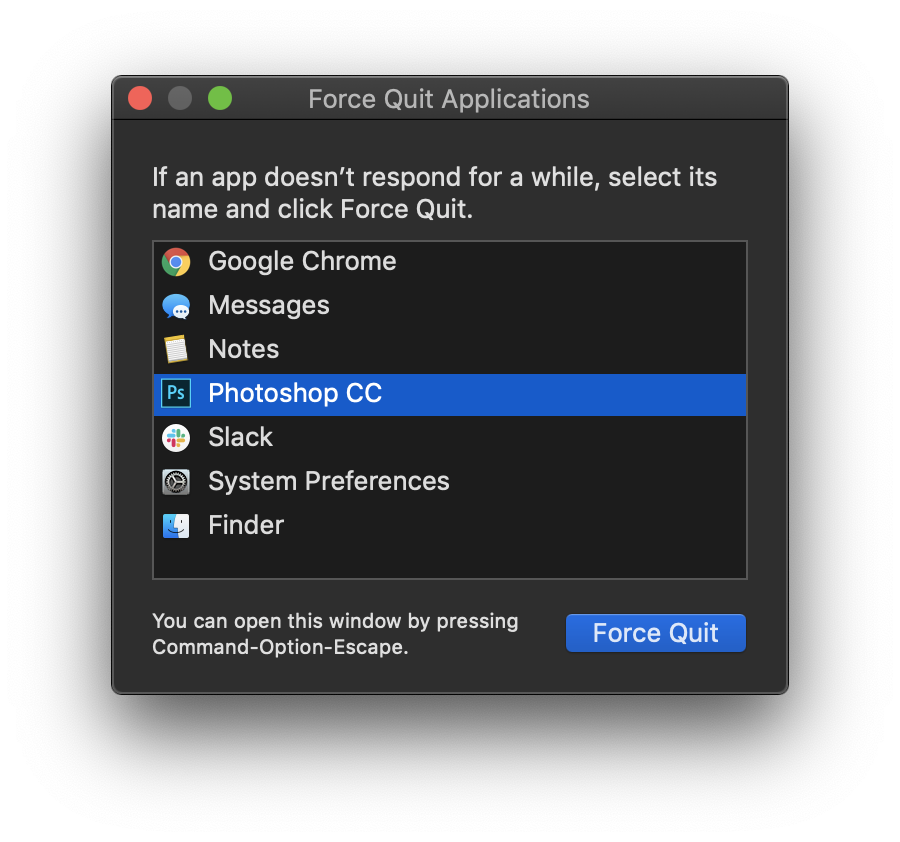Choose Notes from the app list
Image resolution: width=900 pixels, height=842 pixels.
(x=449, y=350)
